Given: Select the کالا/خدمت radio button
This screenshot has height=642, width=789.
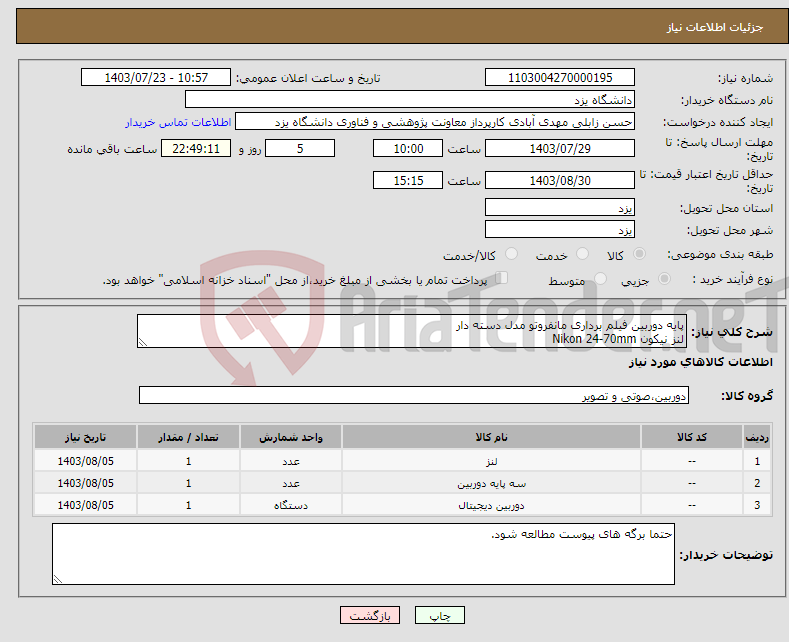Looking at the screenshot, I should (x=511, y=254).
